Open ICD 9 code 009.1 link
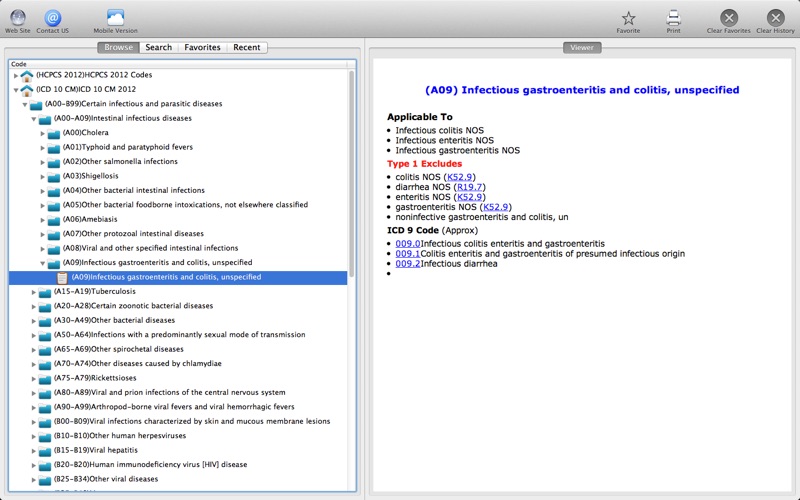The image size is (800, 500). 408,254
